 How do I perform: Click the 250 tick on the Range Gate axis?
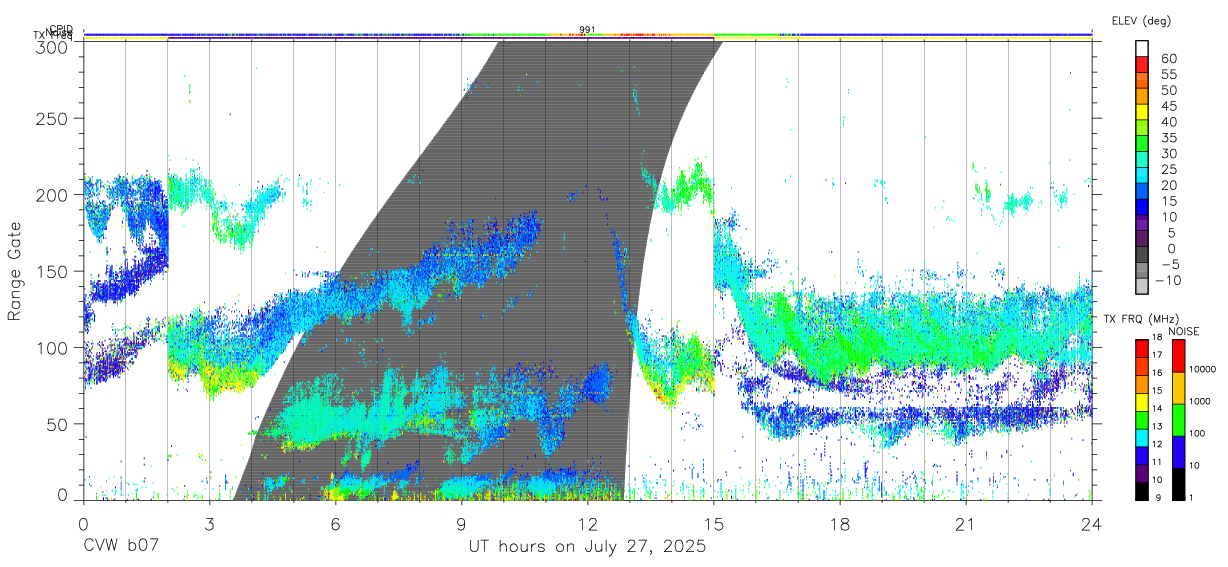[53, 119]
